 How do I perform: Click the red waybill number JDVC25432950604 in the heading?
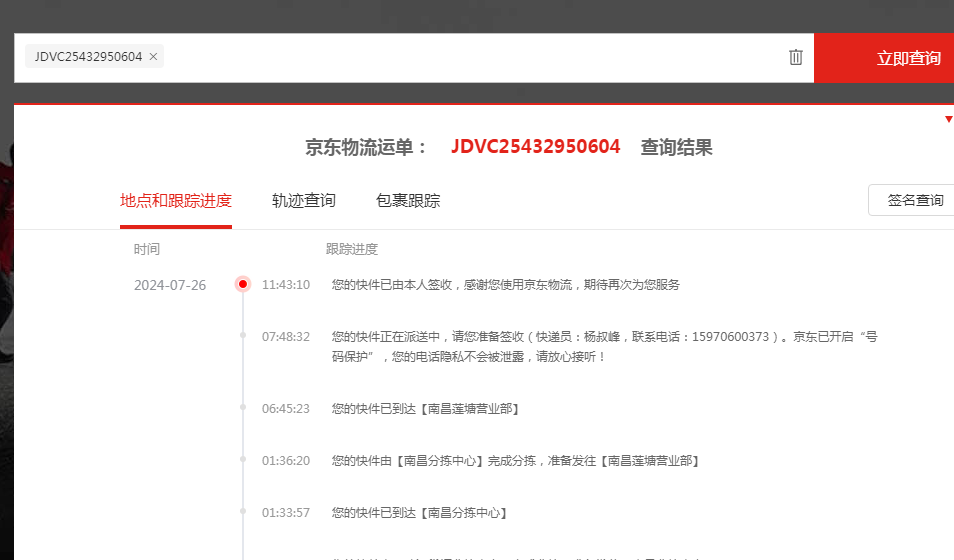coord(535,147)
